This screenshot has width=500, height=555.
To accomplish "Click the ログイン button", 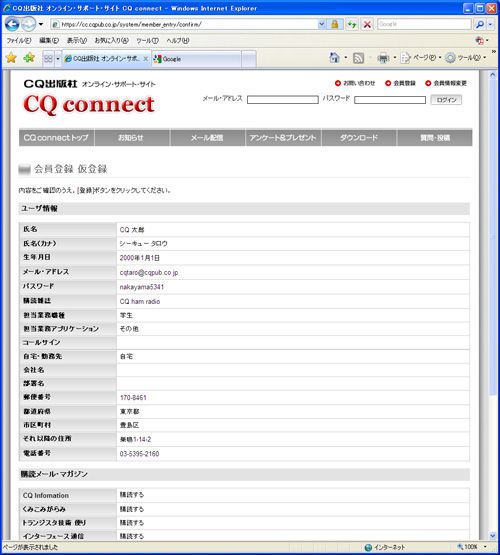I will click(x=446, y=100).
